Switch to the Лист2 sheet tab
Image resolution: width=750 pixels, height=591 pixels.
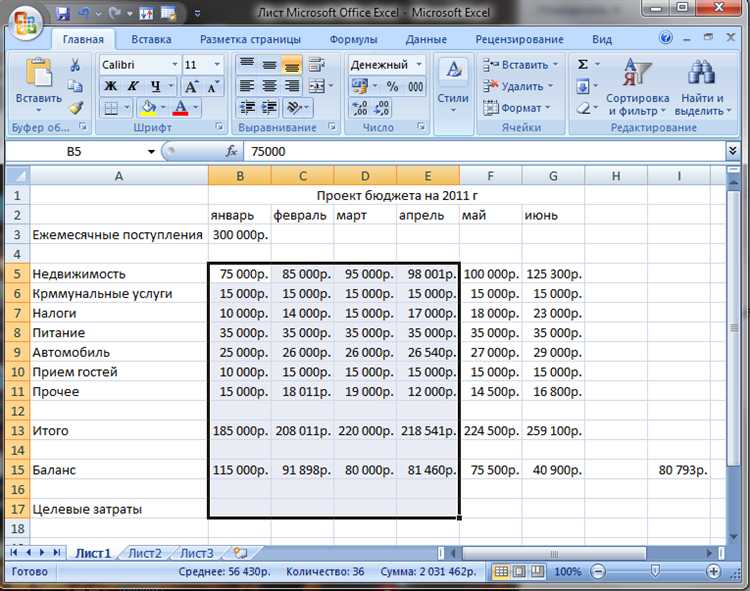coord(145,553)
